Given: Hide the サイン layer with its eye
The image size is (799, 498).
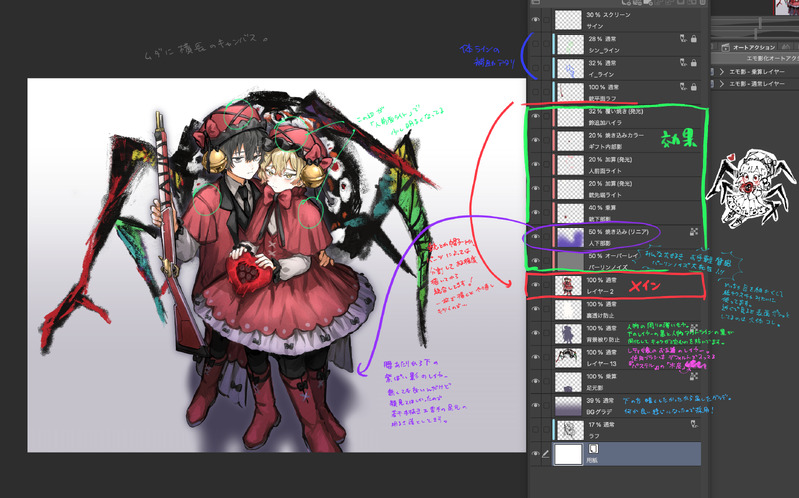Looking at the screenshot, I should tap(535, 20).
